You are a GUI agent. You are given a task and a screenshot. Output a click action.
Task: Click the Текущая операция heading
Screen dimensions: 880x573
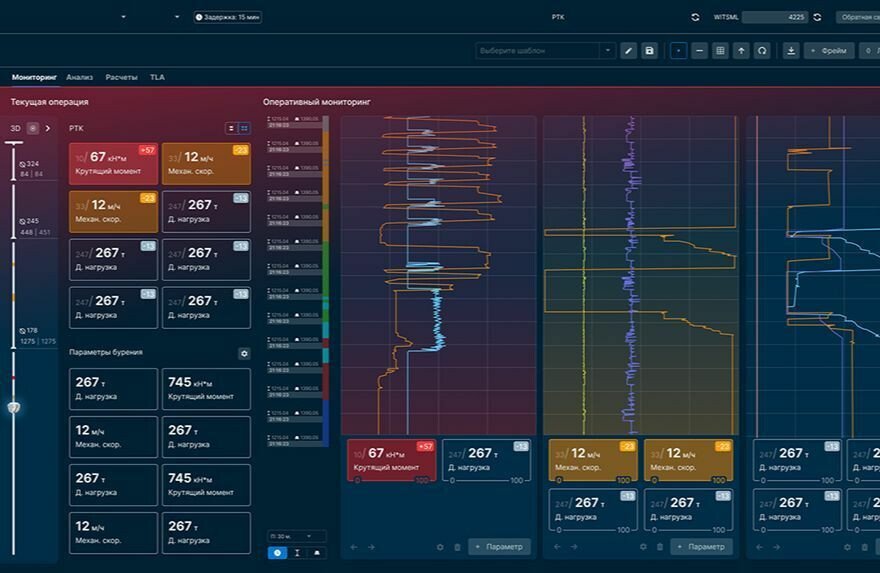(x=49, y=102)
